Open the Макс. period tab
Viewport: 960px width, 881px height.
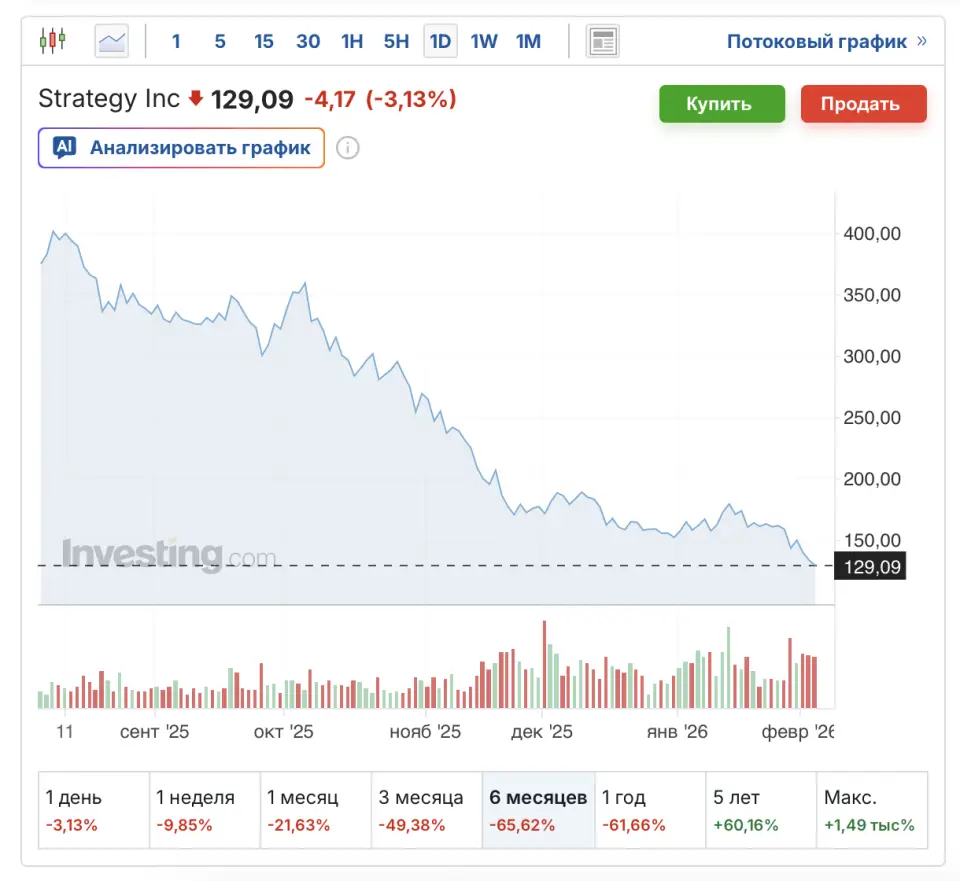(x=871, y=810)
